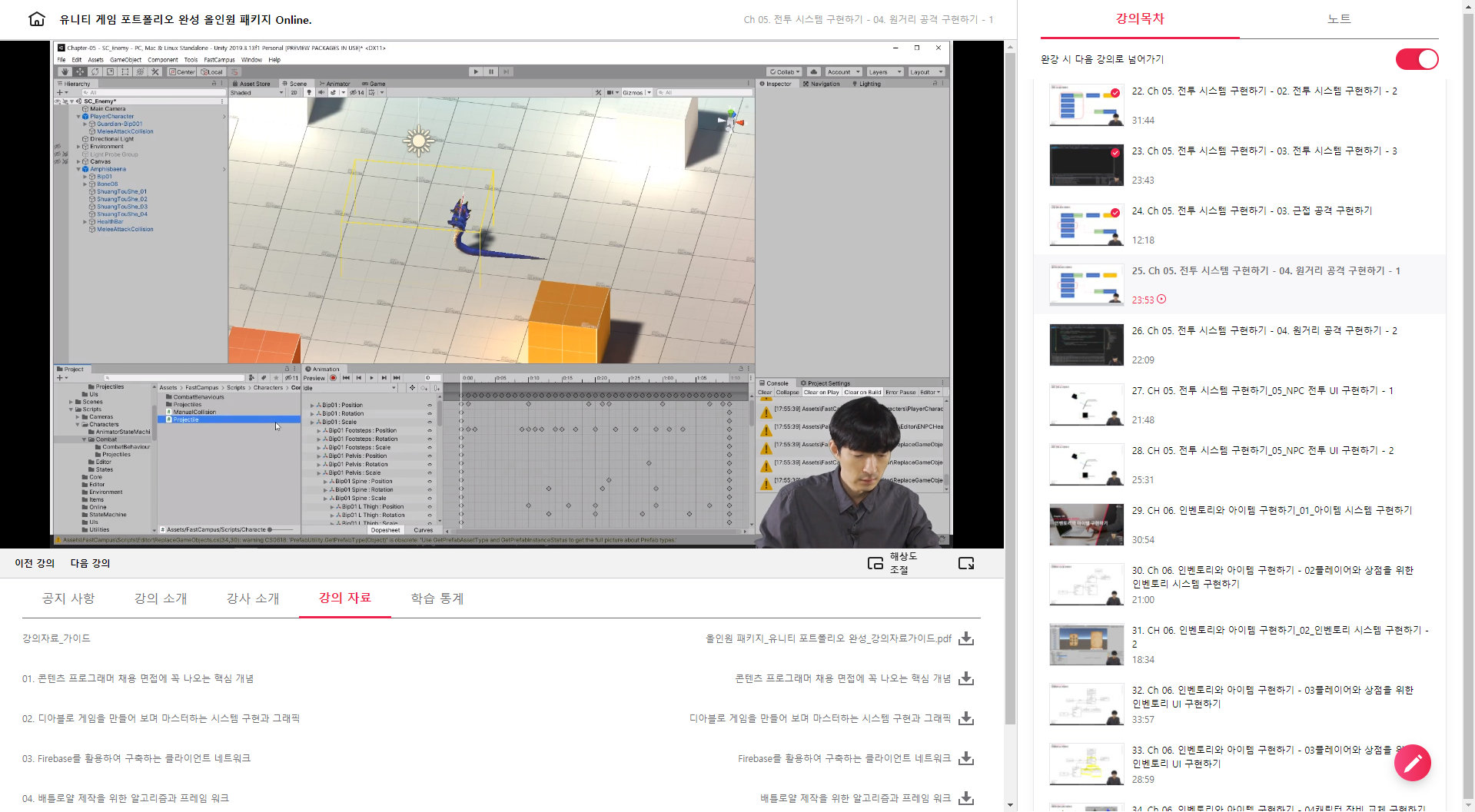The image size is (1475, 812).
Task: Toggle Error Pause in Console
Action: tap(900, 393)
